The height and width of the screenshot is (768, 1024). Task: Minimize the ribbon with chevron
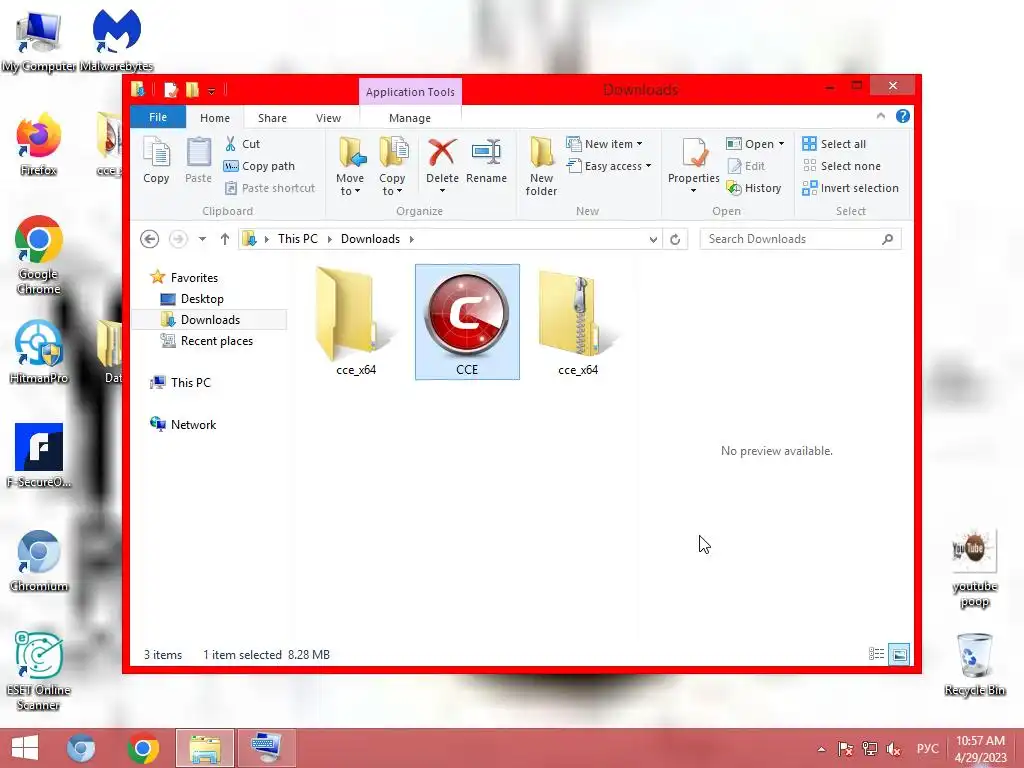[880, 116]
